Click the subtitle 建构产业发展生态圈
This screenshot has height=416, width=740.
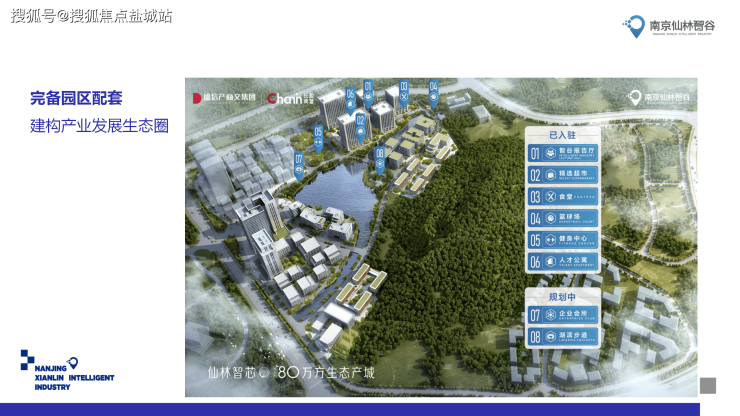pyautogui.click(x=99, y=126)
